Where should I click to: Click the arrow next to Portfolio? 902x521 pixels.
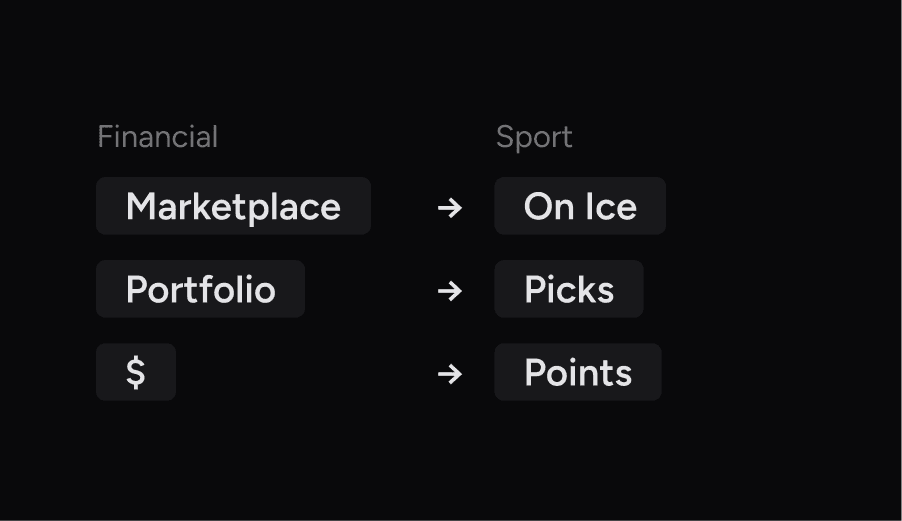click(450, 290)
